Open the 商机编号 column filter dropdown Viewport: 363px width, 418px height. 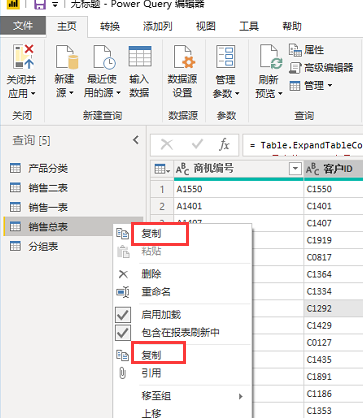point(295,169)
